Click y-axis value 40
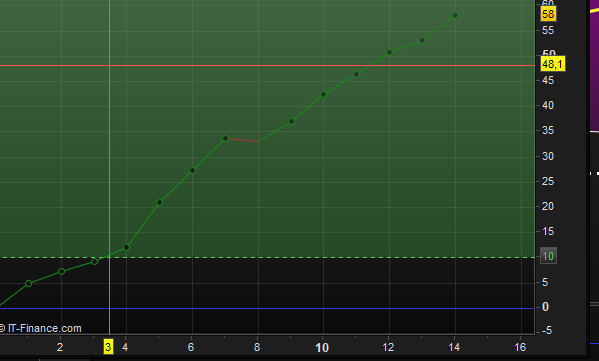This screenshot has width=599, height=361. coord(548,105)
